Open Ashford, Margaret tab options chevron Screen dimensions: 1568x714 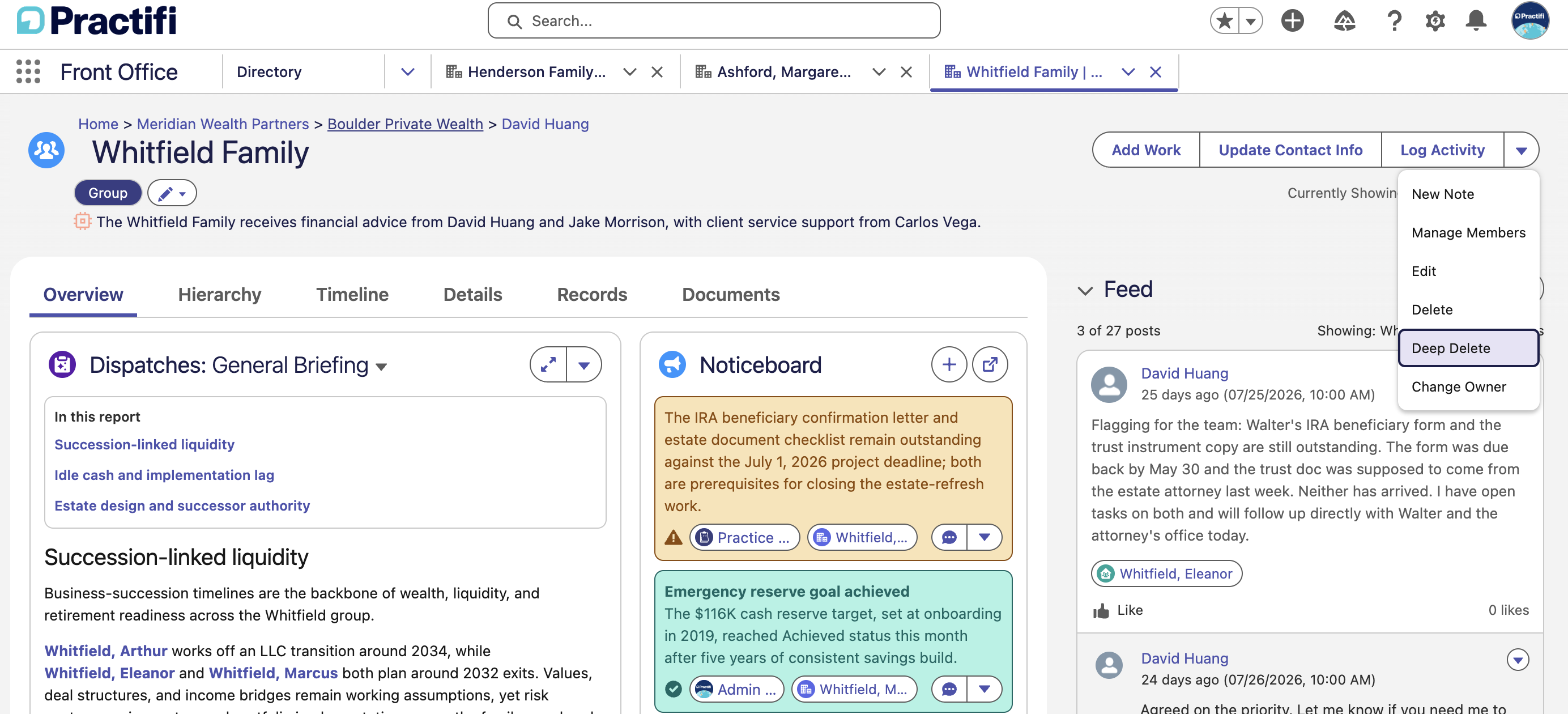[879, 72]
